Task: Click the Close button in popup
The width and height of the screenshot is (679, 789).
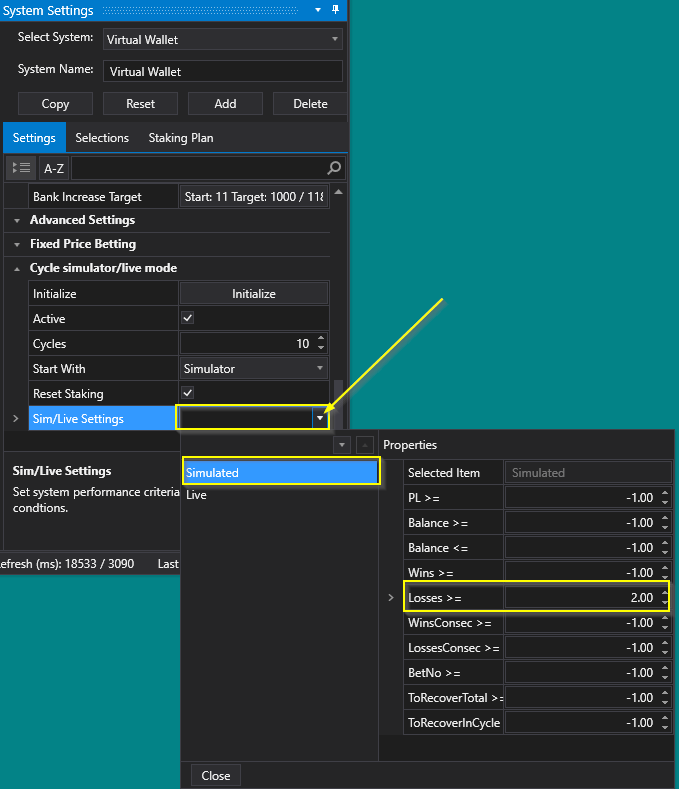Action: tap(216, 775)
